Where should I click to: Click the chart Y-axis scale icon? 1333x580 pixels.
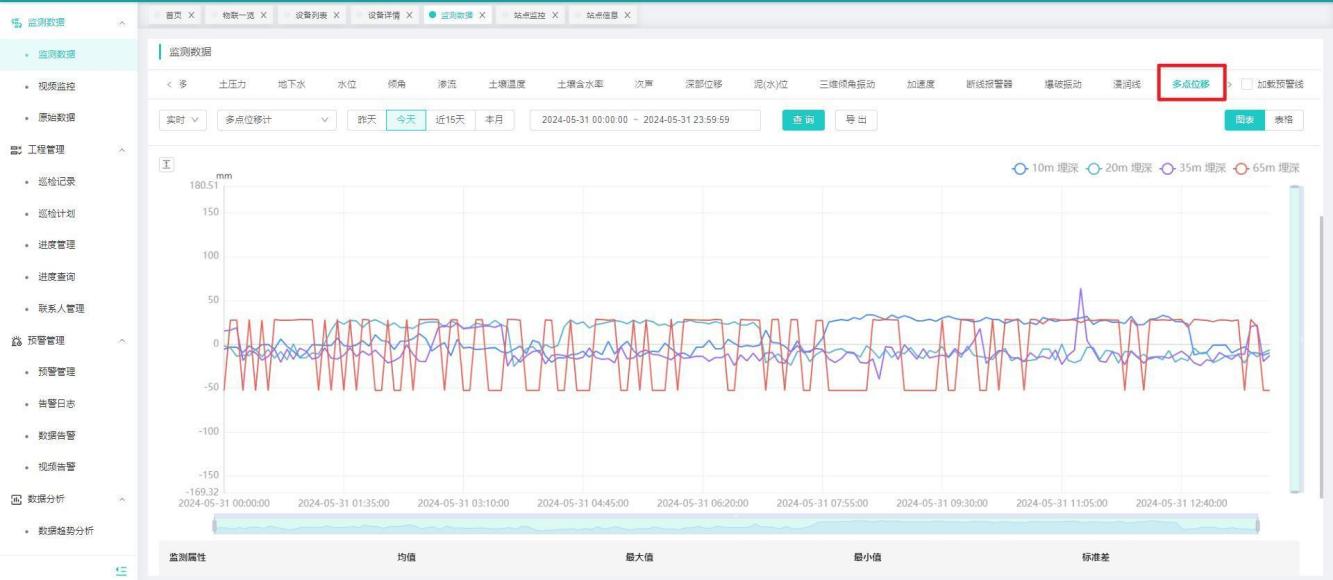(x=168, y=164)
